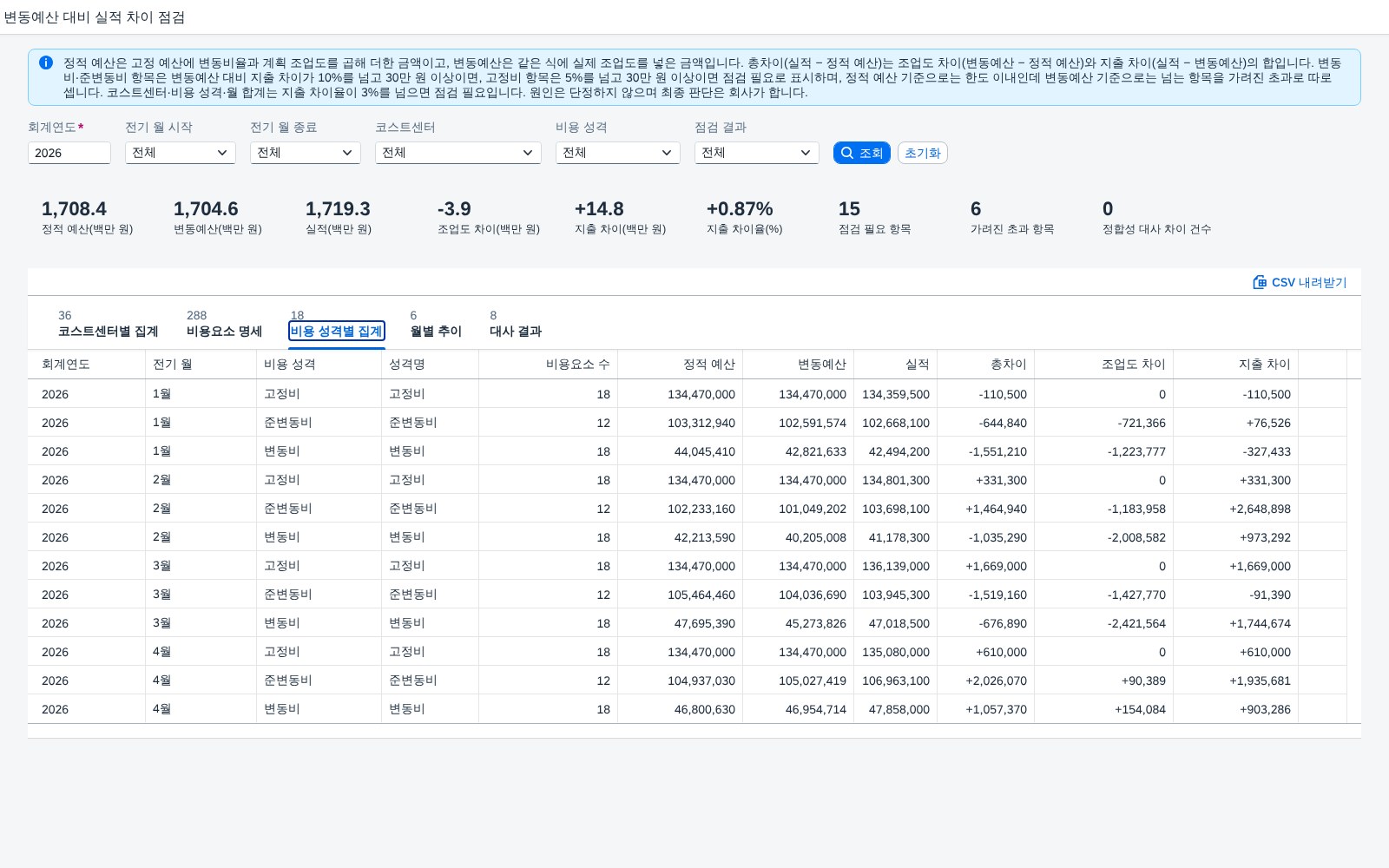This screenshot has width=1389, height=868.
Task: Click the 15 점검 필요 항목 KPI
Action: (x=874, y=217)
